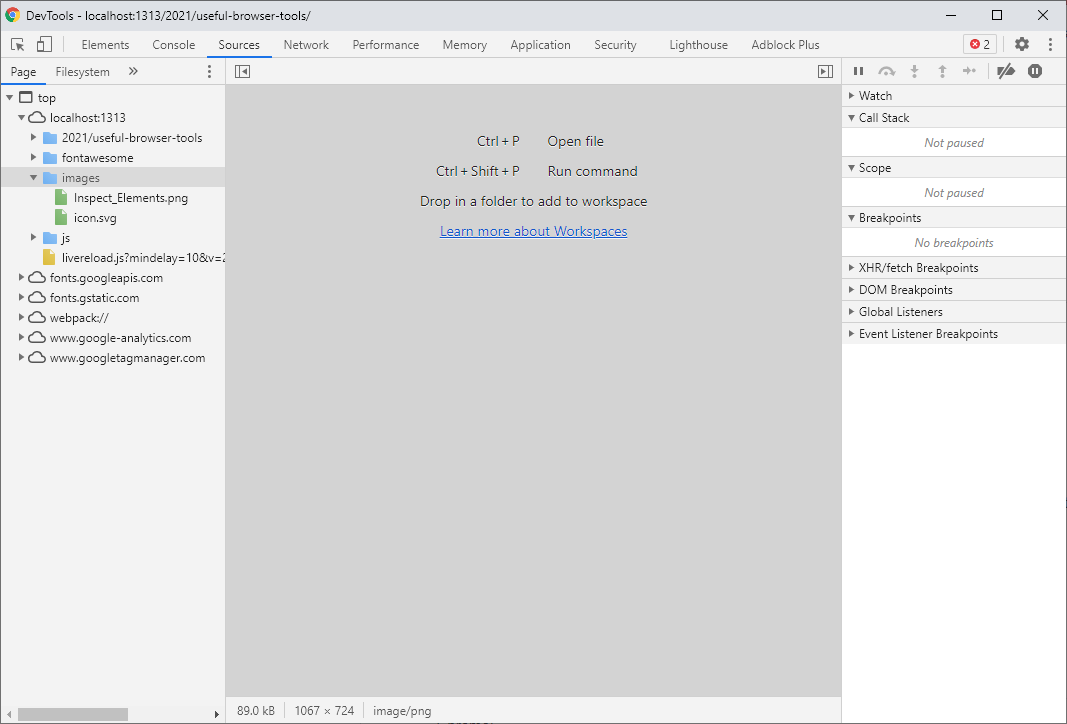
Task: Select Inspect_Elements.png in file tree
Action: [x=131, y=198]
